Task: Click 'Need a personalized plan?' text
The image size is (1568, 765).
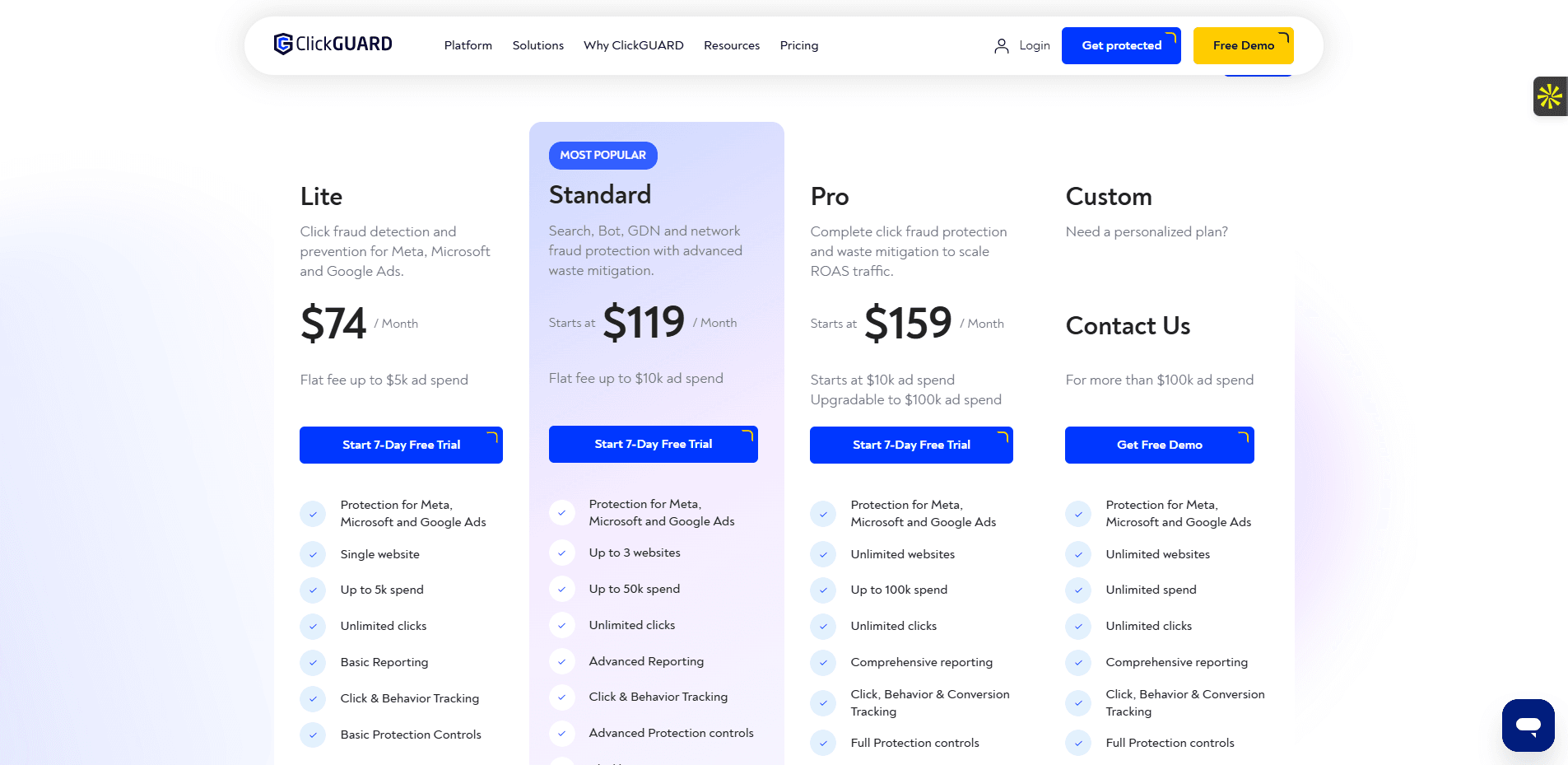Action: pos(1147,231)
